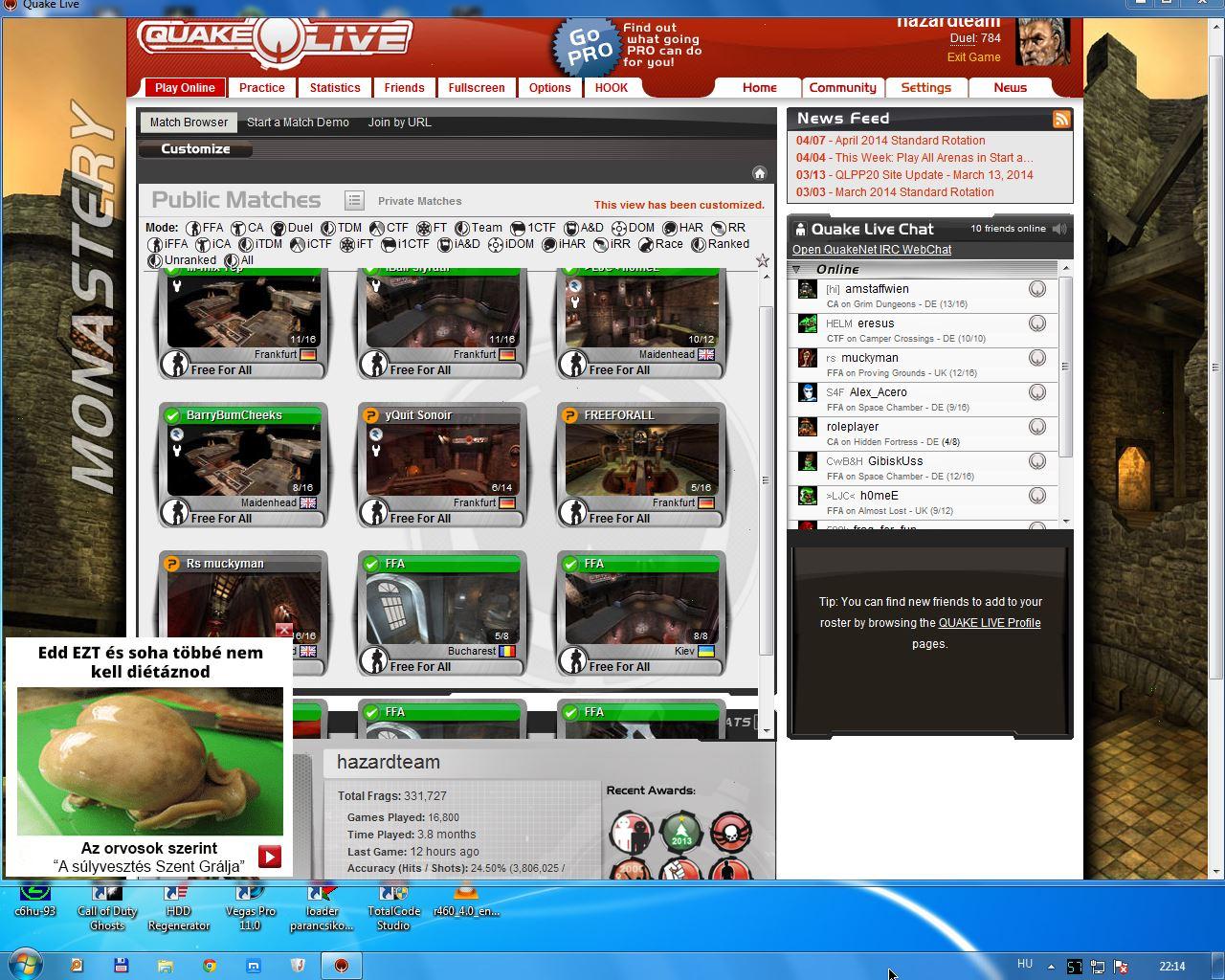Image resolution: width=1225 pixels, height=980 pixels.
Task: Open the Statistics tab
Action: [335, 87]
